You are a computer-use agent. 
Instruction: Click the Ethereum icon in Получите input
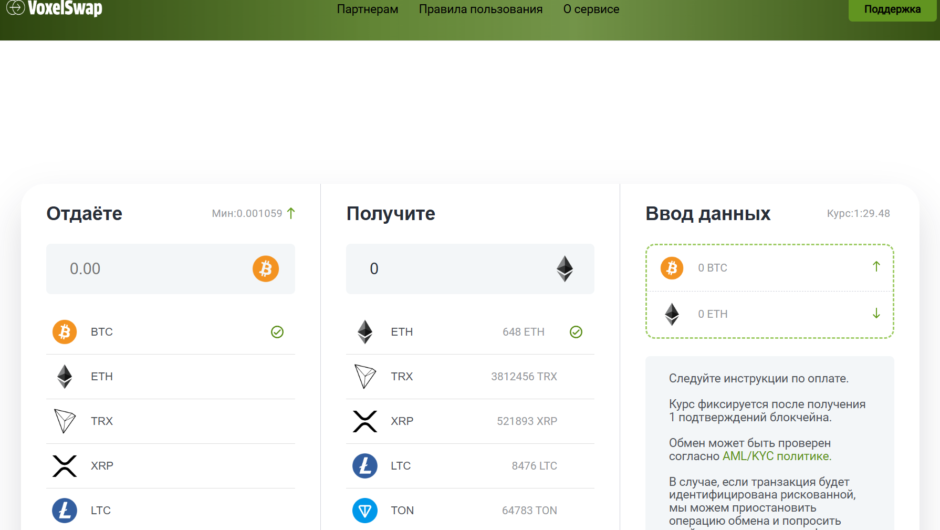(x=565, y=269)
